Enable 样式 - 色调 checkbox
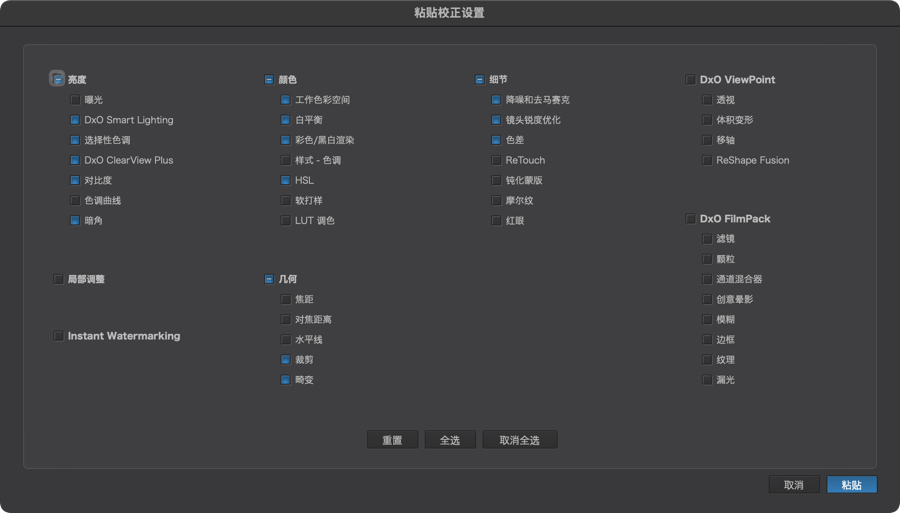This screenshot has width=900, height=513. 286,160
